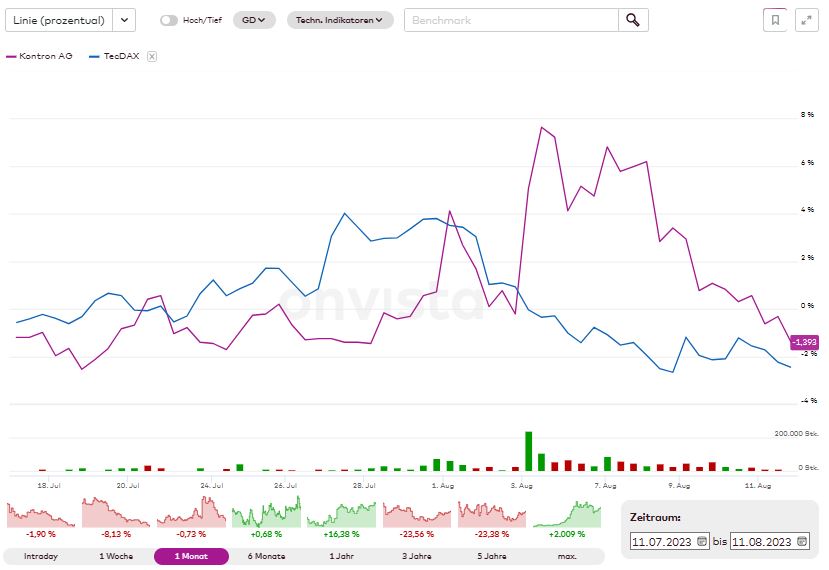The width and height of the screenshot is (829, 570).
Task: Switch to the Intraday timeframe tab
Action: click(40, 556)
